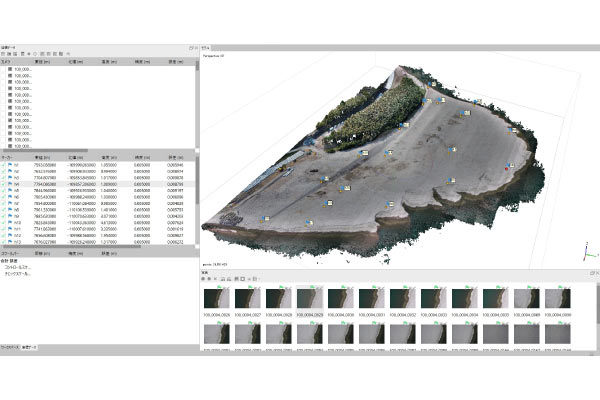This screenshot has width=600, height=400.
Task: Open the dropdown at the end of Photos toolbar
Action: tap(258, 277)
